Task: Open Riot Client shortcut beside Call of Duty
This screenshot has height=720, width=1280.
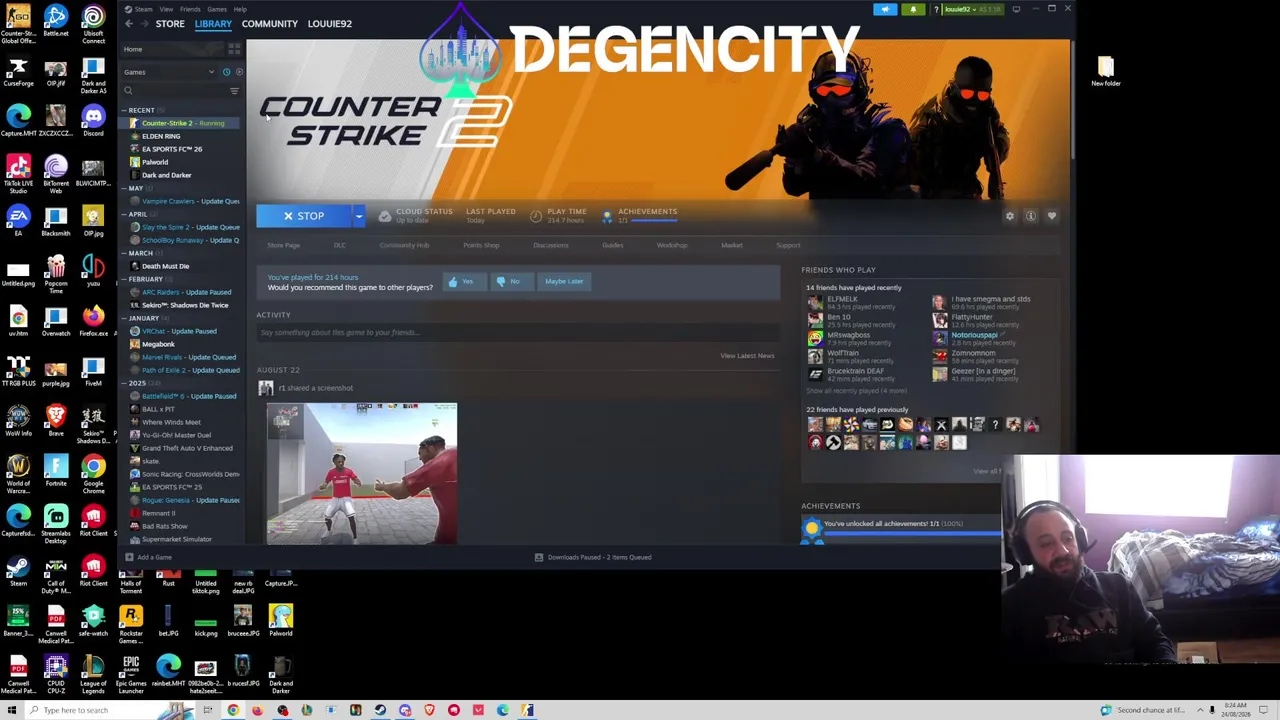Action: click(x=93, y=570)
